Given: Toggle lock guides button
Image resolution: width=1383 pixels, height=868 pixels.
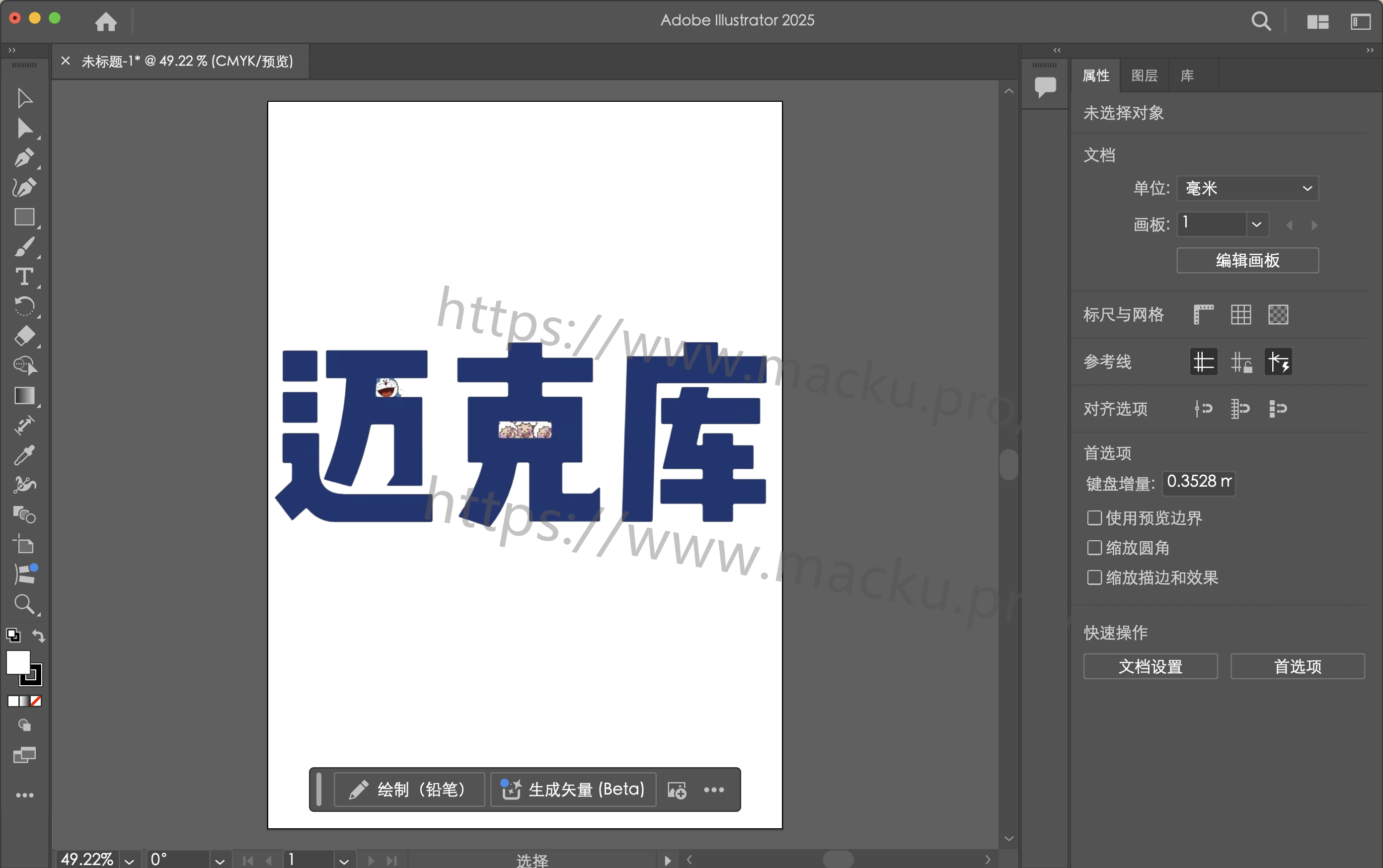Looking at the screenshot, I should tap(1241, 362).
